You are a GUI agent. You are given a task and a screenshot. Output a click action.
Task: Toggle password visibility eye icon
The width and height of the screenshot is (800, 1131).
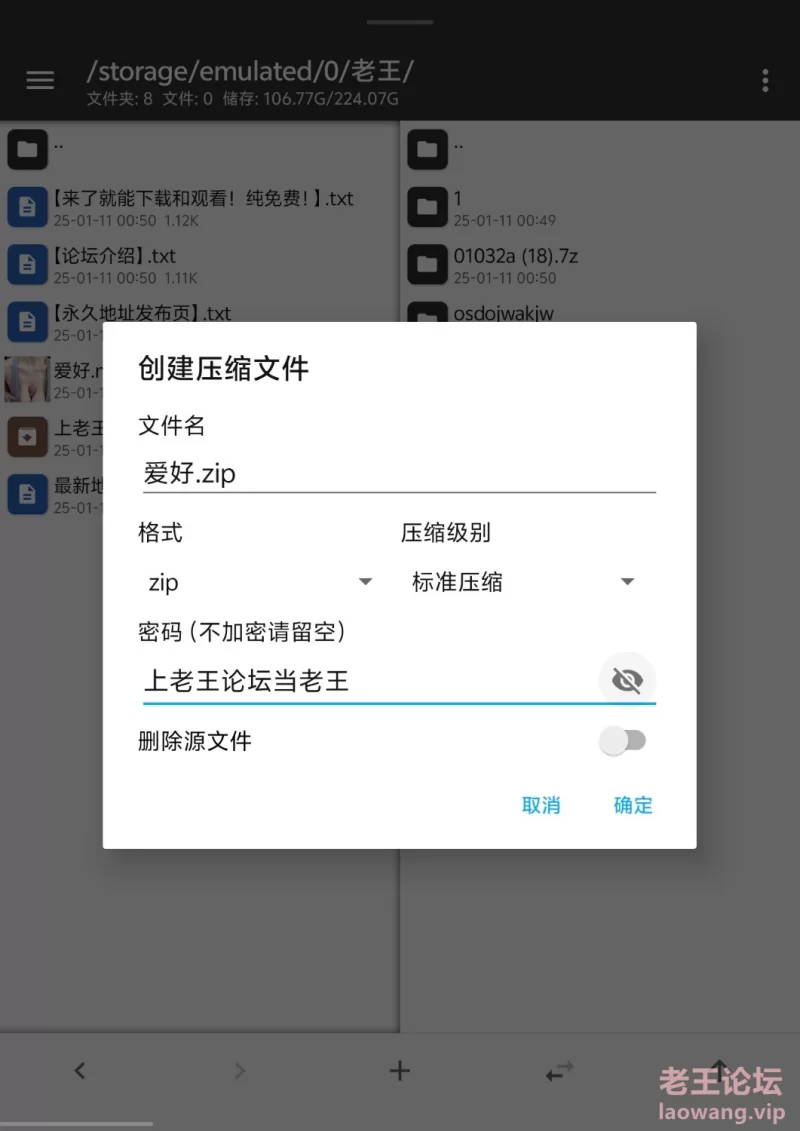pyautogui.click(x=627, y=680)
